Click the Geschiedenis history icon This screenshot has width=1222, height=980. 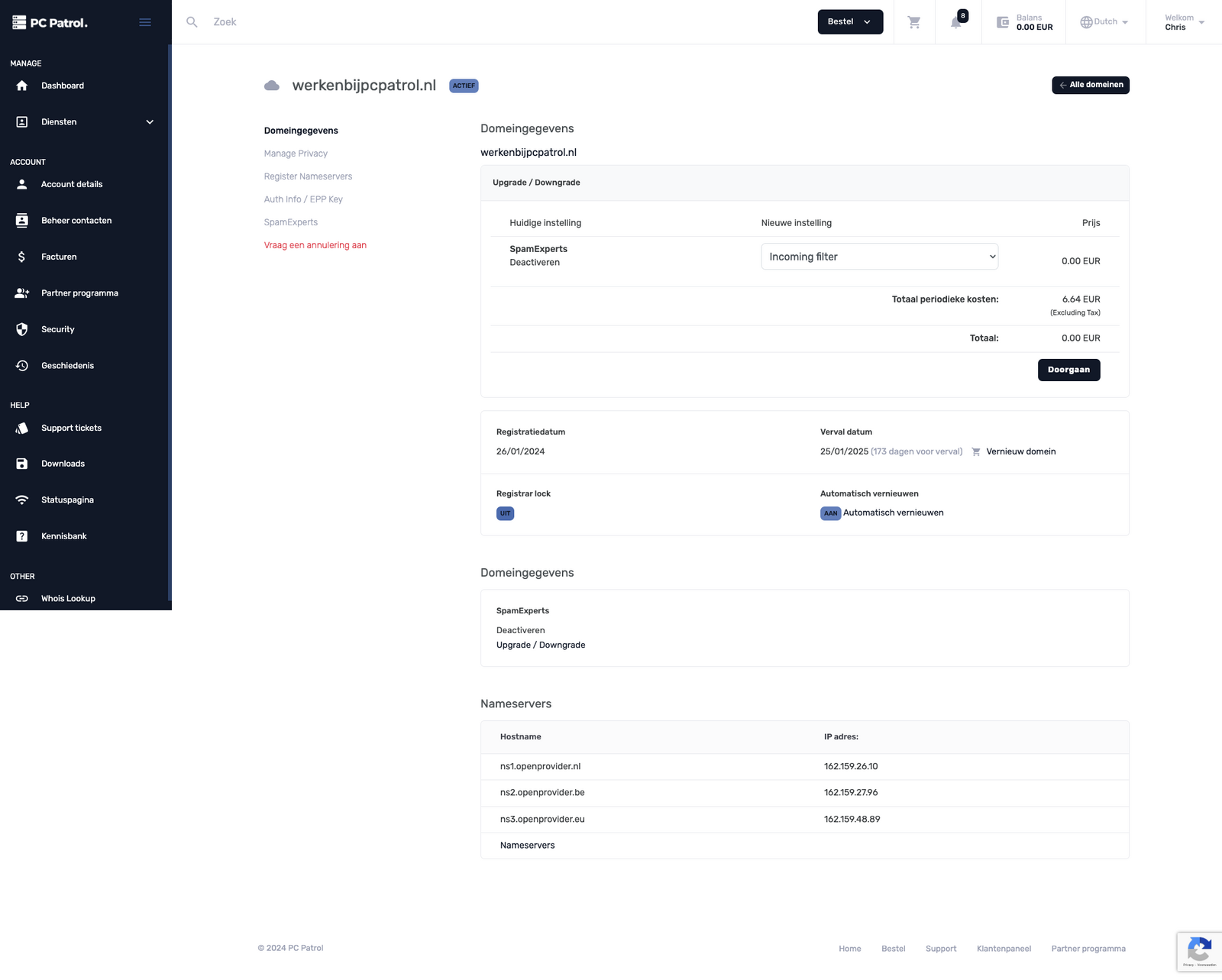(22, 366)
